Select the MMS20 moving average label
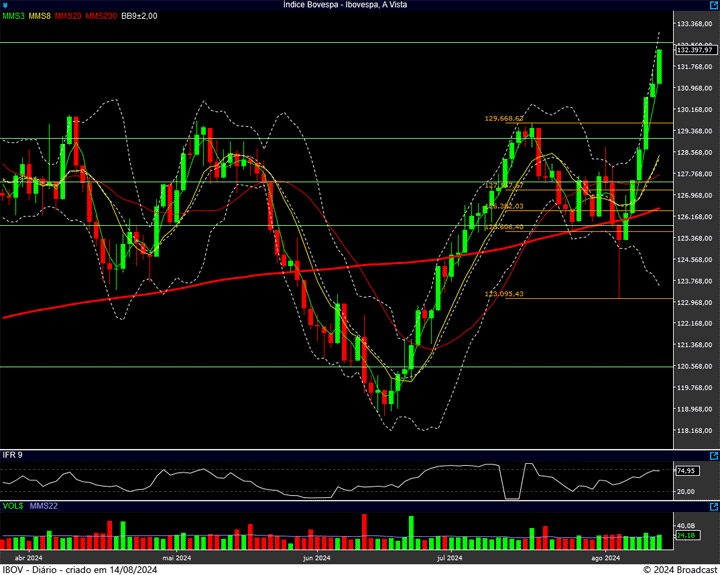This screenshot has width=720, height=575. (68, 16)
